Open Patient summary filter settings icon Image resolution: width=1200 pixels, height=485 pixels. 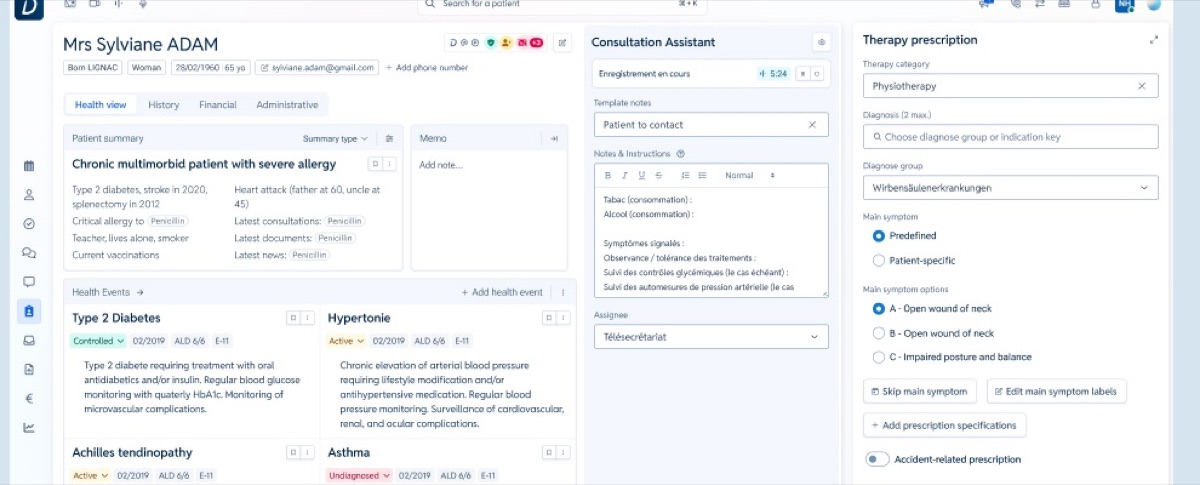pyautogui.click(x=389, y=139)
